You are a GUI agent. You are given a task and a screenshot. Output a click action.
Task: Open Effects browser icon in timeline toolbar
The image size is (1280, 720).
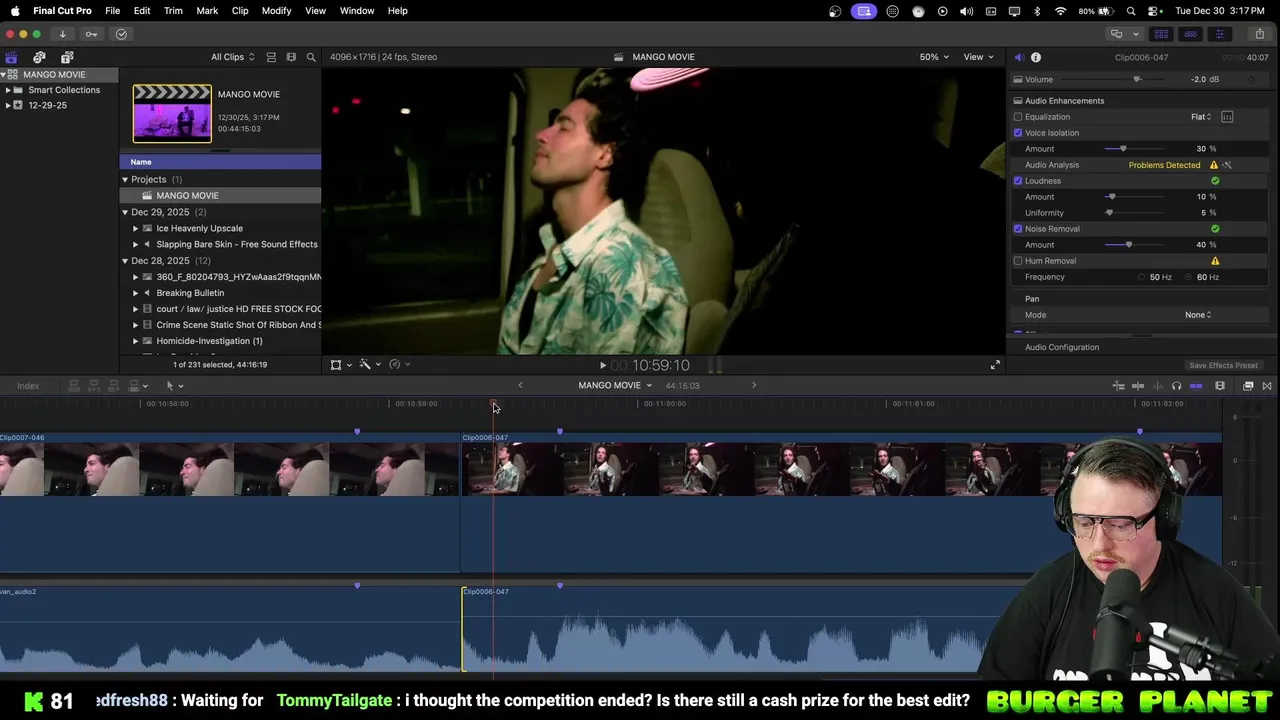point(1248,386)
